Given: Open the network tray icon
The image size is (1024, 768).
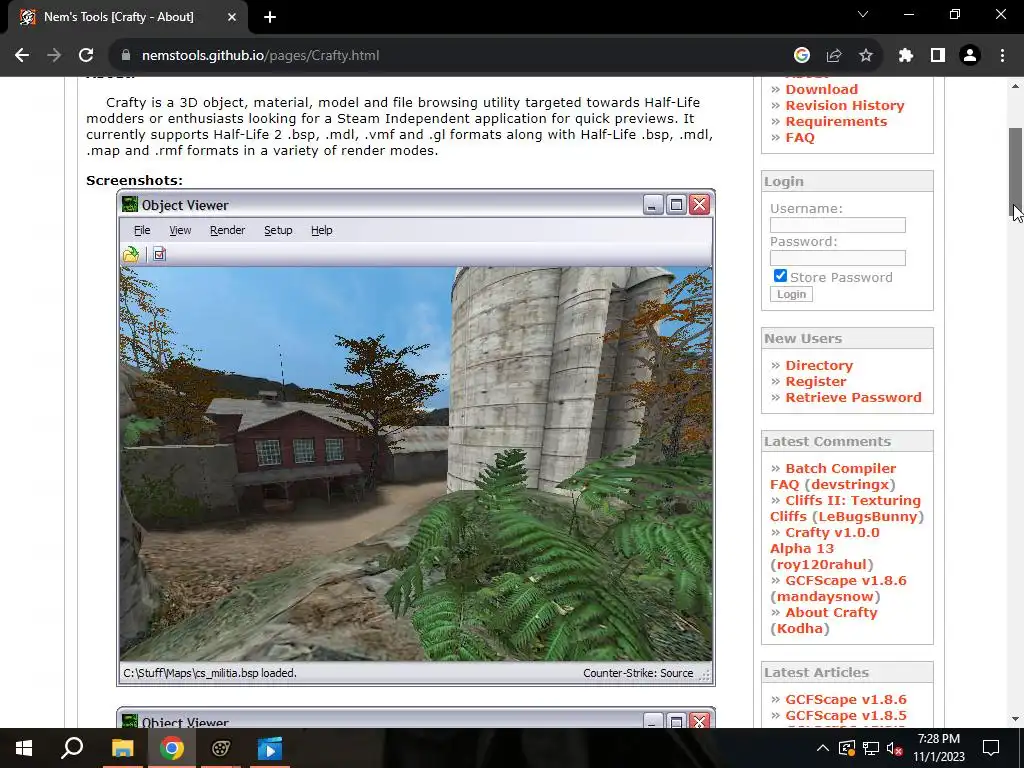Looking at the screenshot, I should (x=871, y=748).
